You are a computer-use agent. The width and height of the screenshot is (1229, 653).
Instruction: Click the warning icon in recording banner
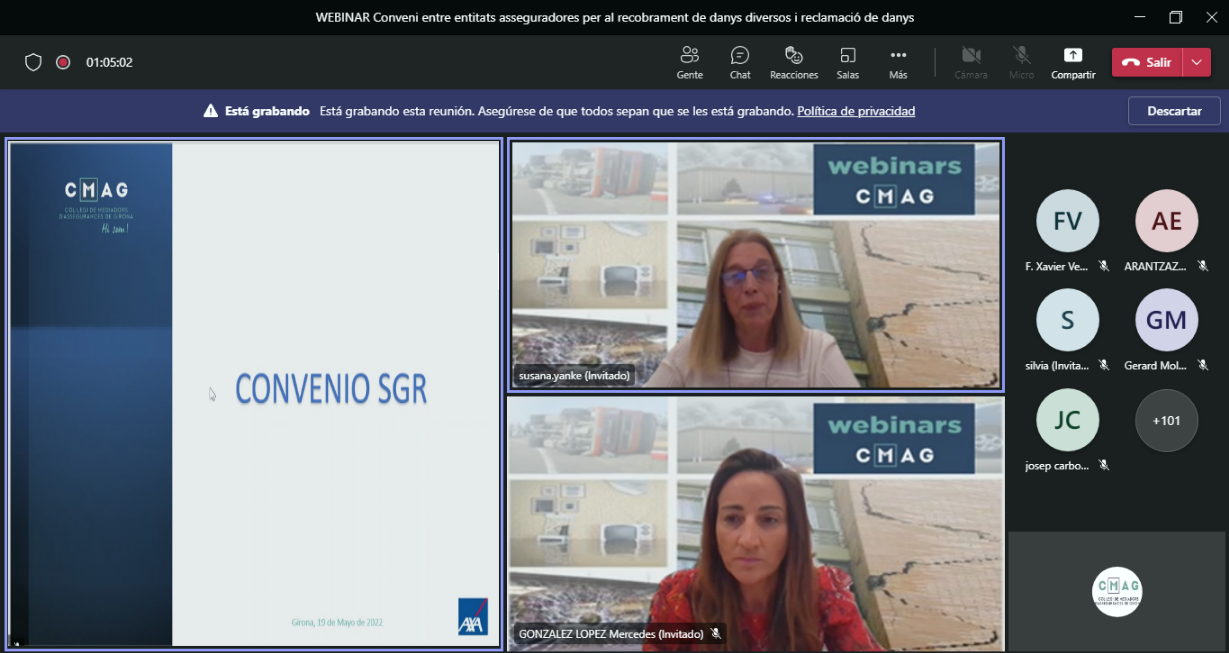coord(211,111)
